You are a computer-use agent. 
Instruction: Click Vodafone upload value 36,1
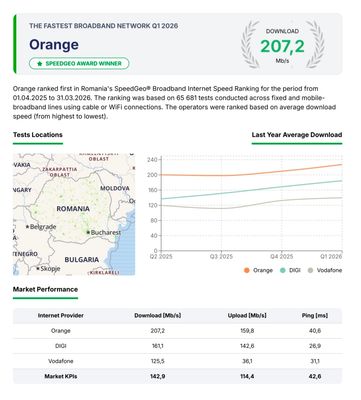247,361
